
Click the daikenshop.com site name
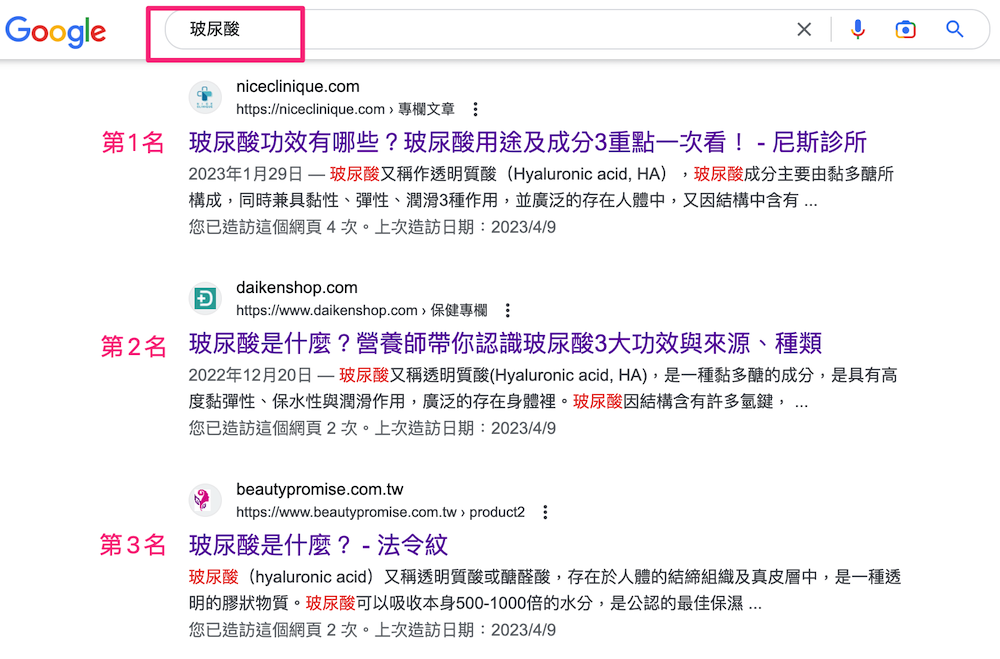(x=297, y=288)
